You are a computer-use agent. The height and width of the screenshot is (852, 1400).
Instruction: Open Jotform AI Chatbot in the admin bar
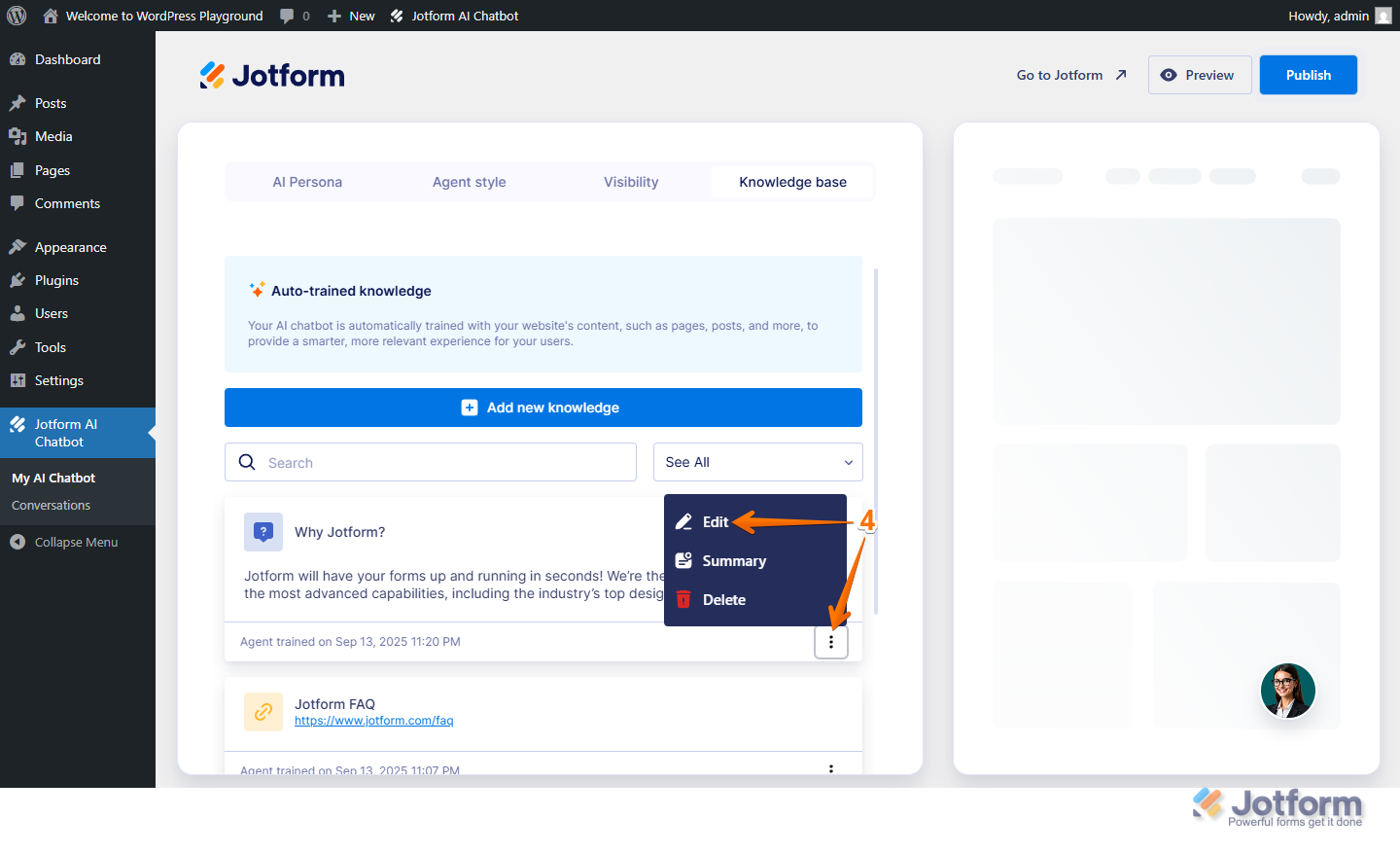pos(454,16)
